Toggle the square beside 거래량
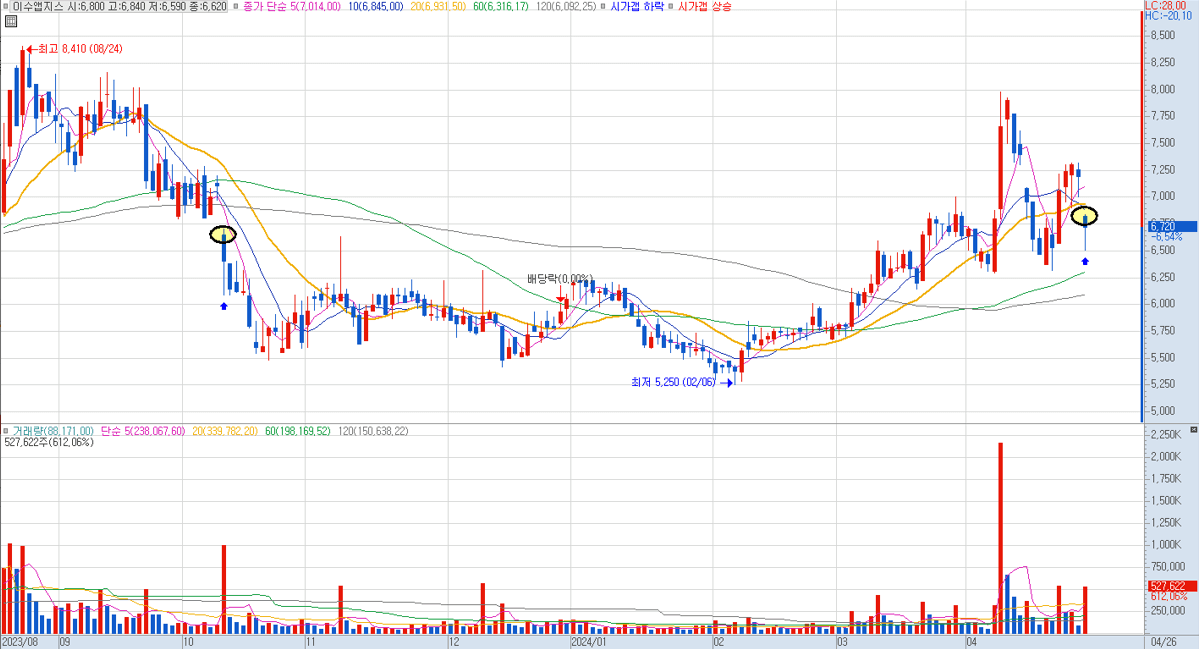This screenshot has height=649, width=1199. (6, 431)
